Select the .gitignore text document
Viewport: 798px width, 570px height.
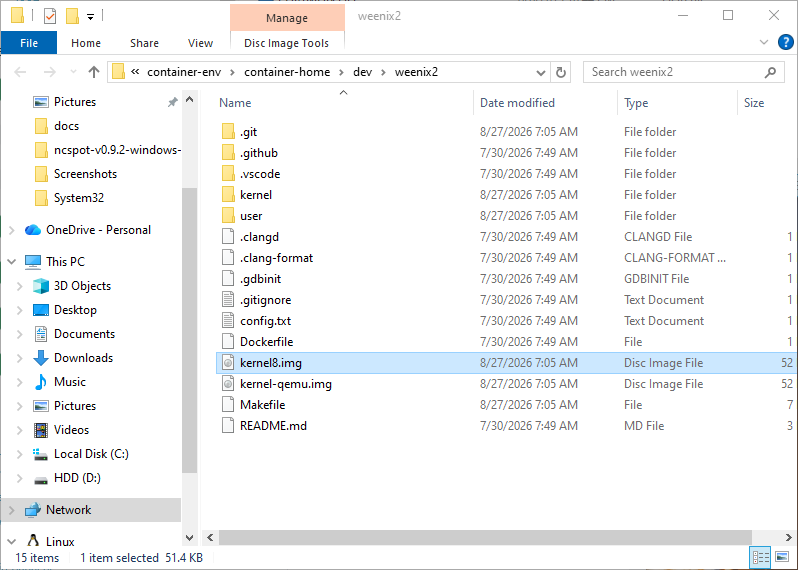coord(266,300)
